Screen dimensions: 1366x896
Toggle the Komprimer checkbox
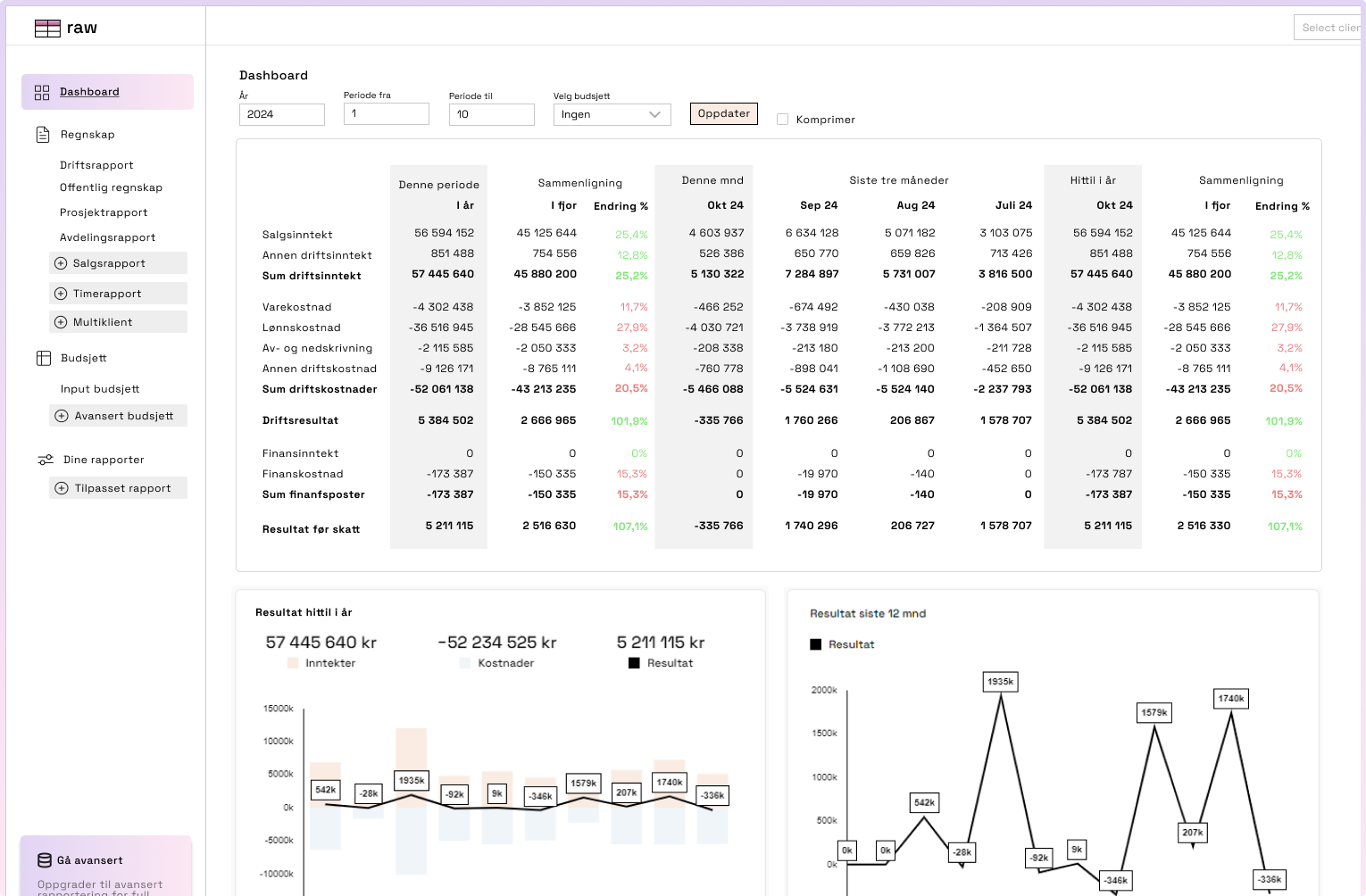(x=783, y=120)
